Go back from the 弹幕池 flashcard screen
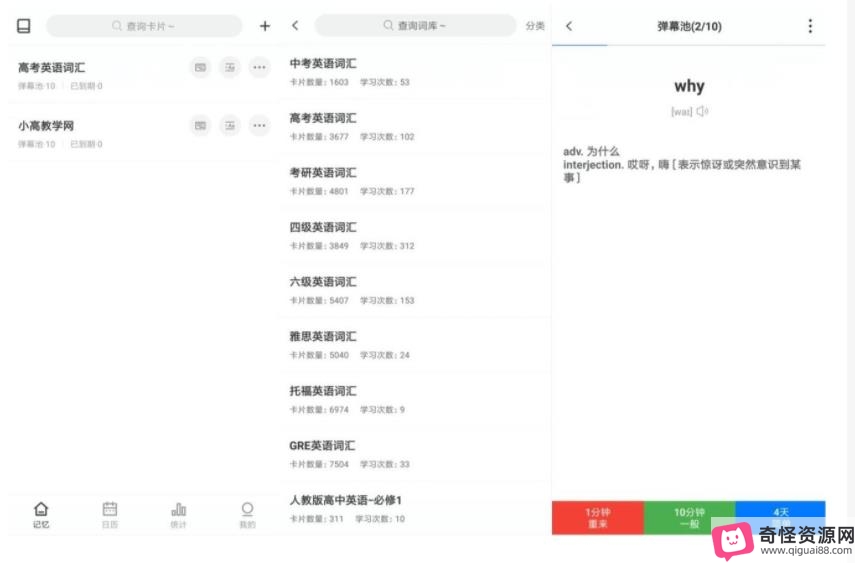This screenshot has height=563, width=855. click(x=569, y=26)
